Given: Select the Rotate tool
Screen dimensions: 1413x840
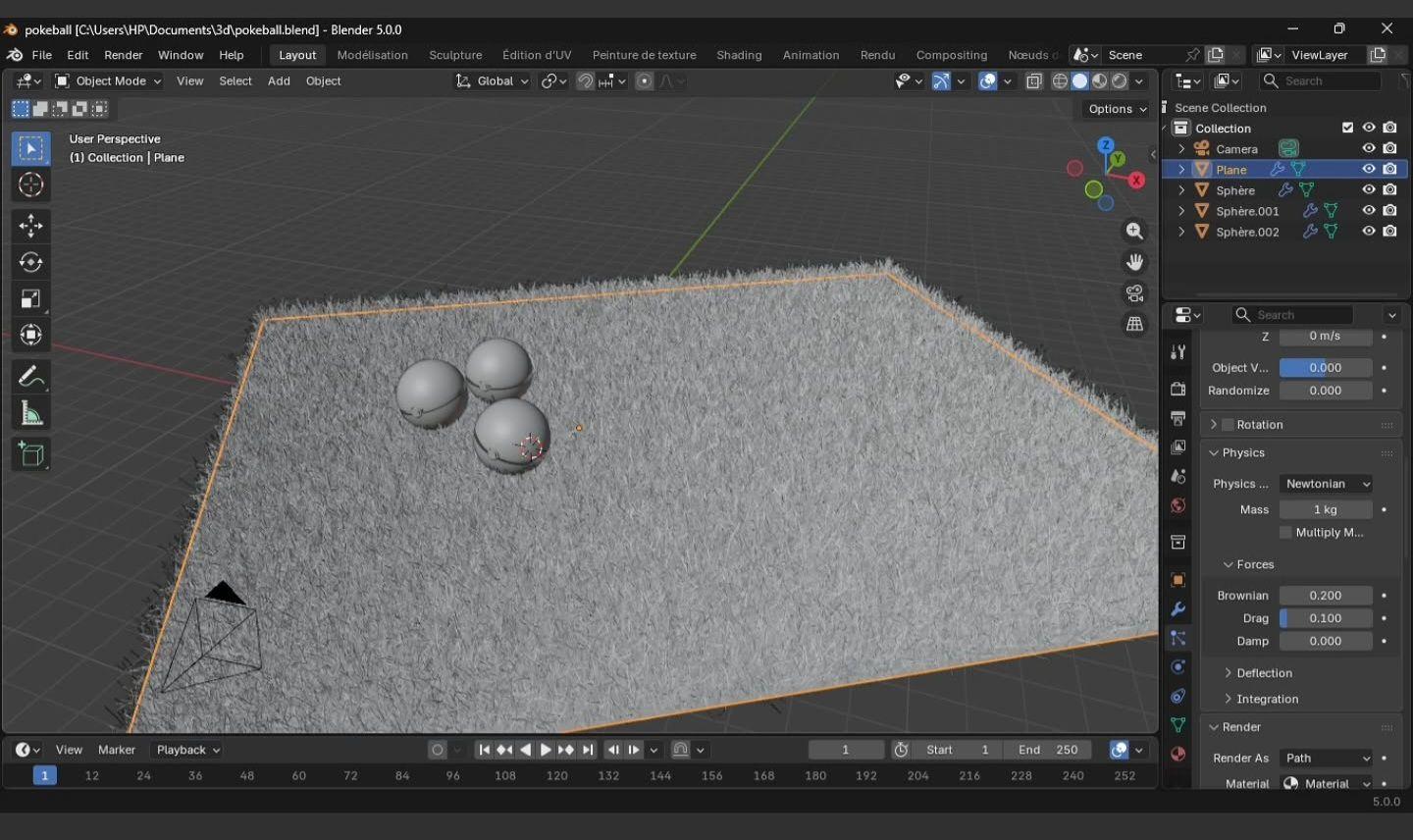Looking at the screenshot, I should pos(30,262).
